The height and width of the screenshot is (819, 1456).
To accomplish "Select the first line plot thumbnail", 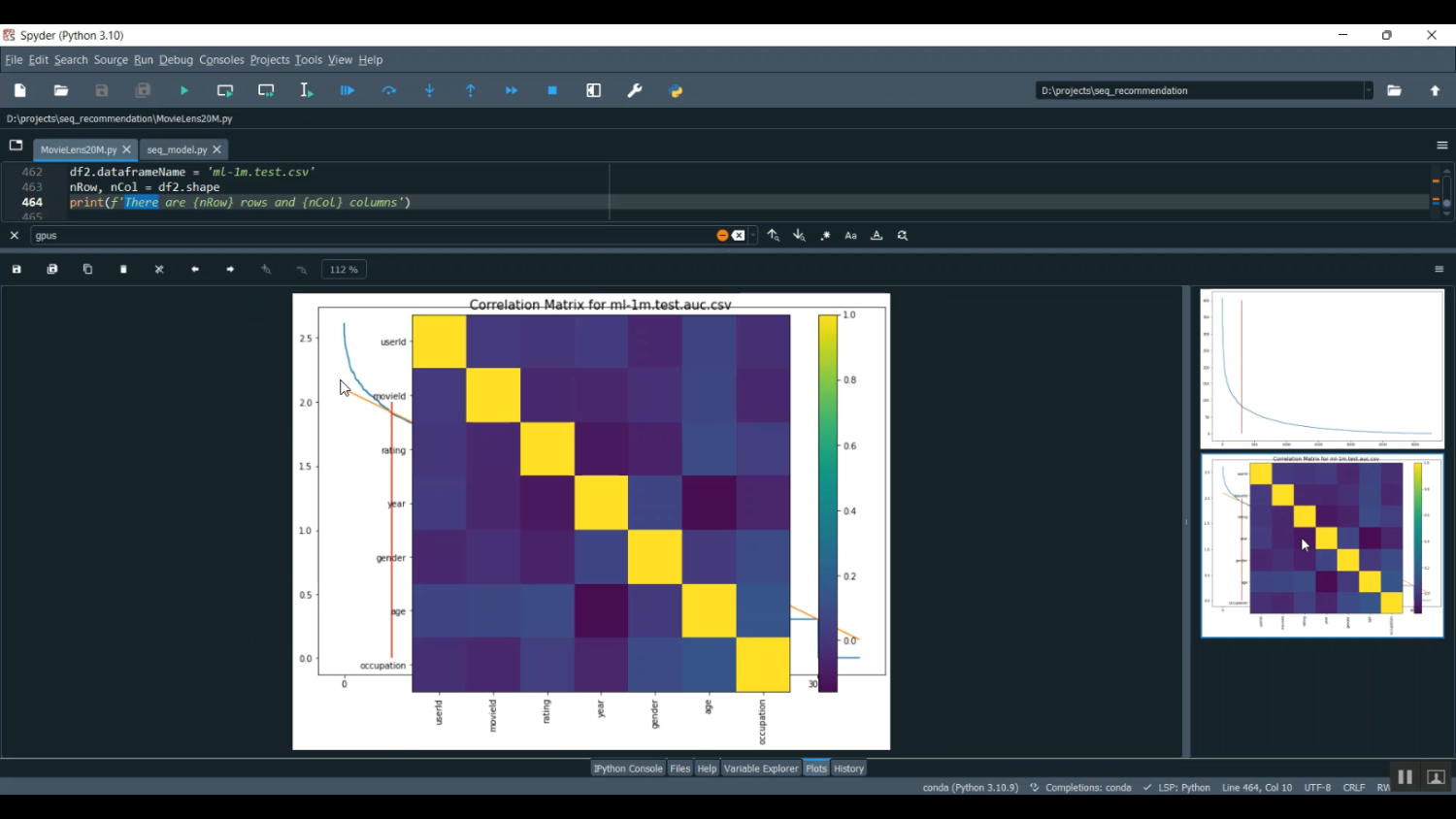I will click(x=1321, y=369).
